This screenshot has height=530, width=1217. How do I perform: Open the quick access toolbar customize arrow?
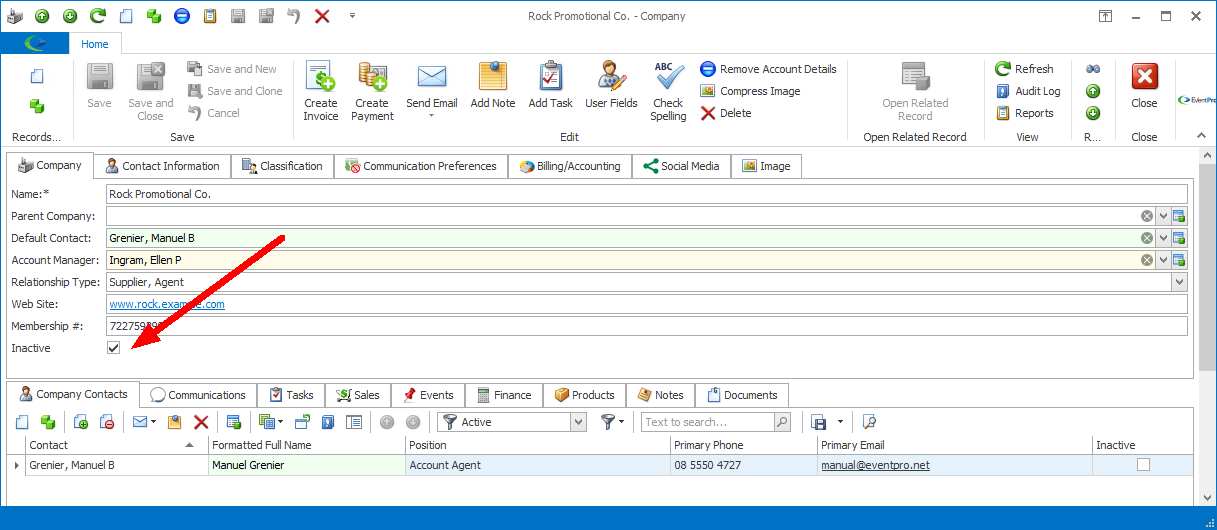352,16
